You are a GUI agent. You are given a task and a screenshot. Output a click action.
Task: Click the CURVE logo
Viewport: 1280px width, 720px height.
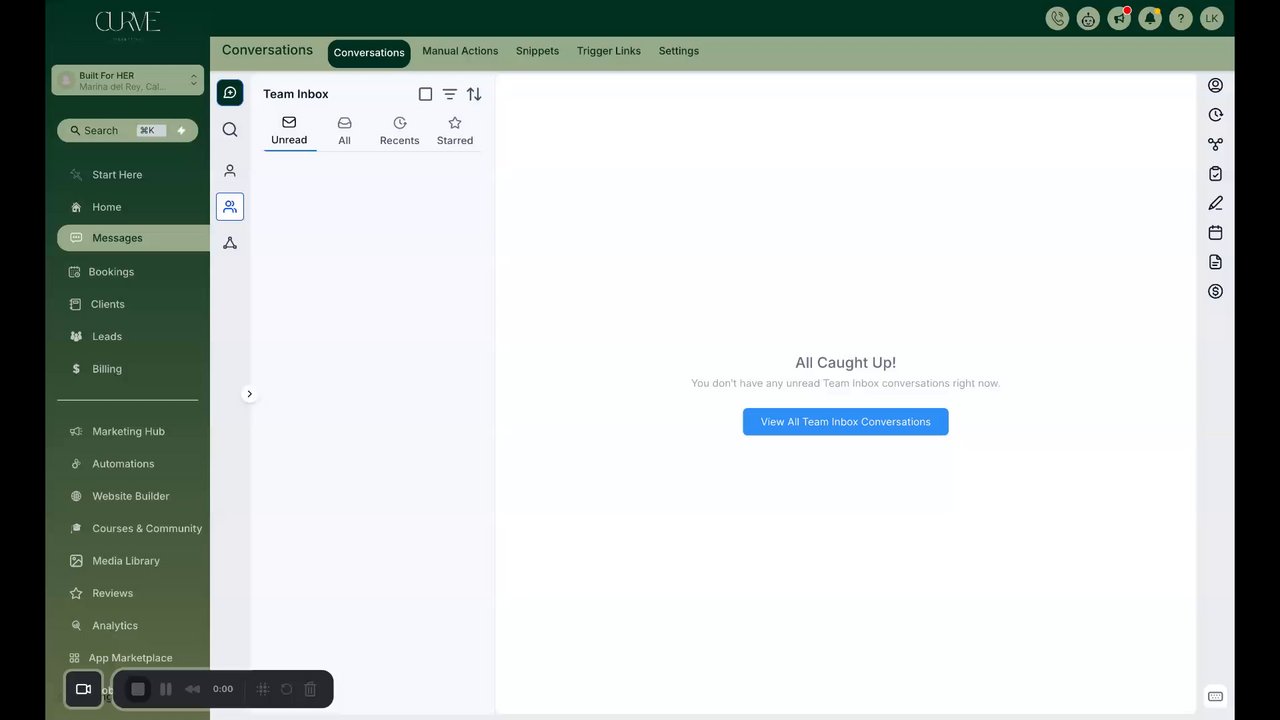(x=128, y=23)
